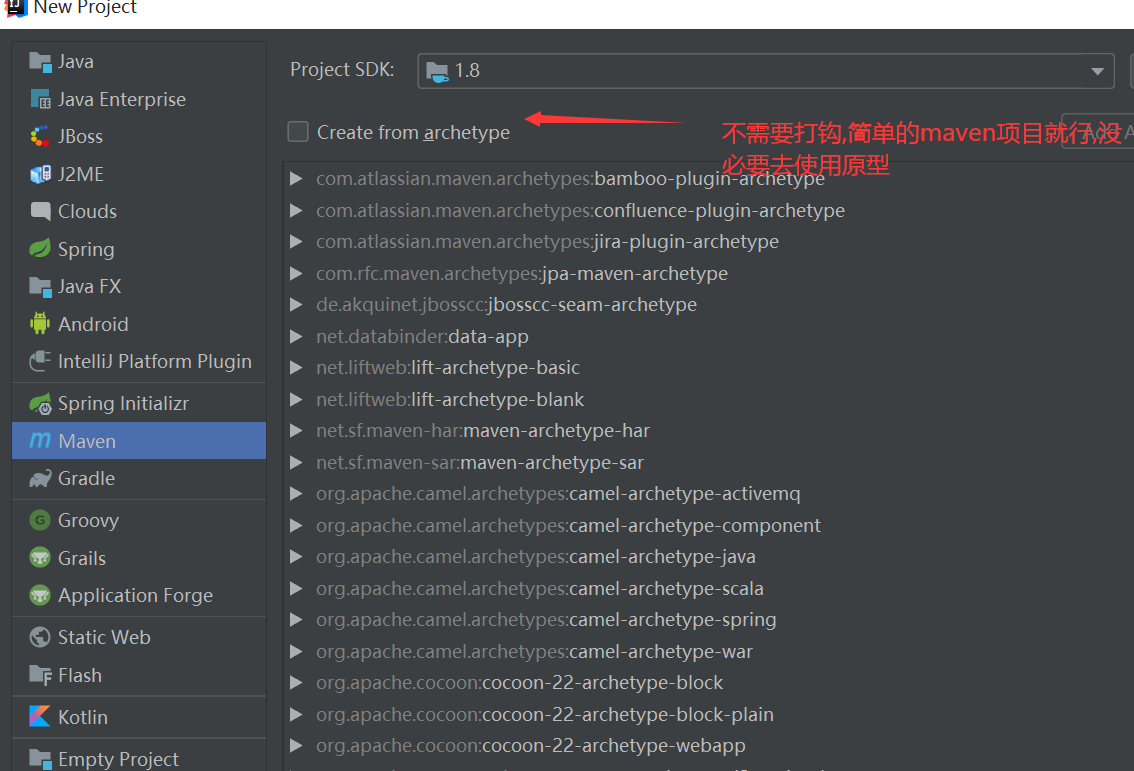
Task: Select the Spring project type
Action: (139, 249)
